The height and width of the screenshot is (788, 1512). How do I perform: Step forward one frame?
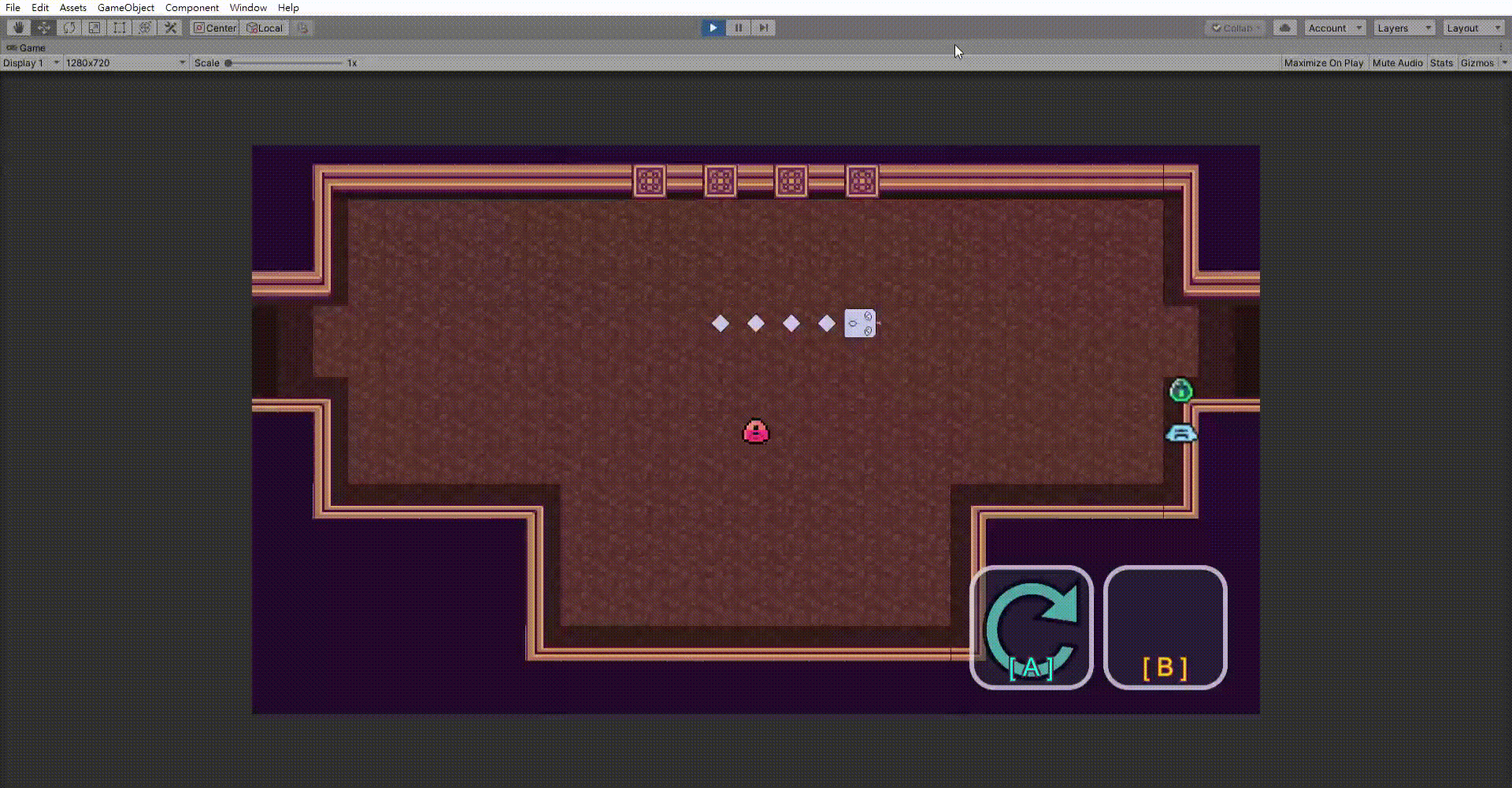pyautogui.click(x=763, y=28)
